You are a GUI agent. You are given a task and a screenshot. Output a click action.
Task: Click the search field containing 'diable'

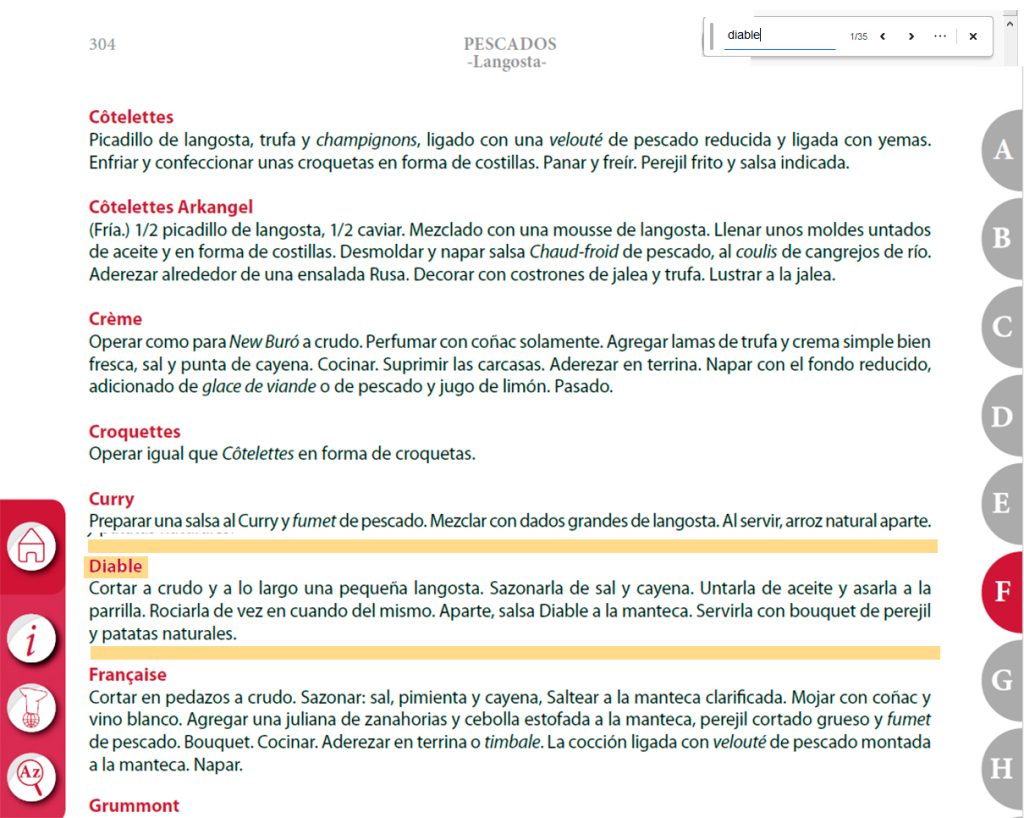pos(780,36)
